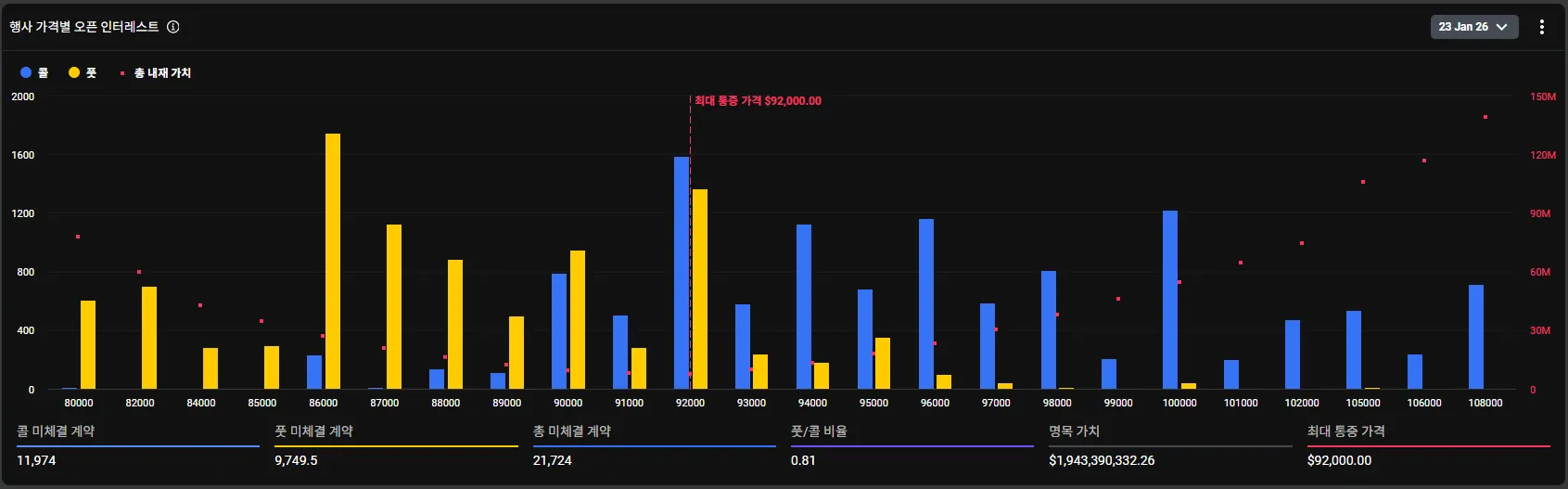The image size is (1568, 489).
Task: Click the info icon beside the chart title
Action: pos(173,27)
